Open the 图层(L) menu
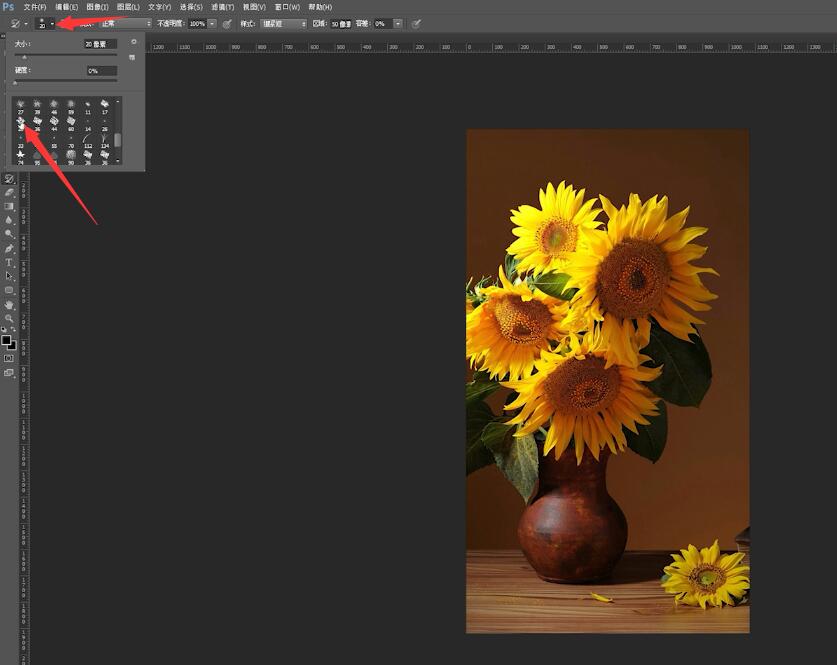Screen dimensions: 837x665 (x=128, y=7)
